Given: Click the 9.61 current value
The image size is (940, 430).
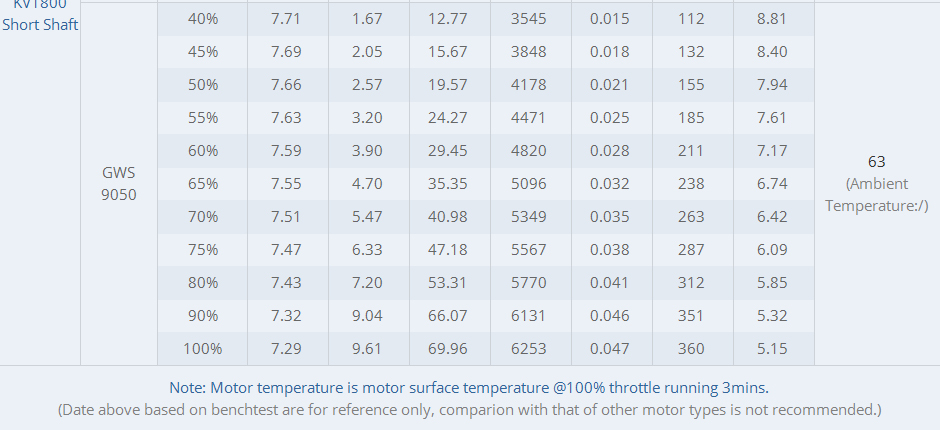Looking at the screenshot, I should point(367,348).
